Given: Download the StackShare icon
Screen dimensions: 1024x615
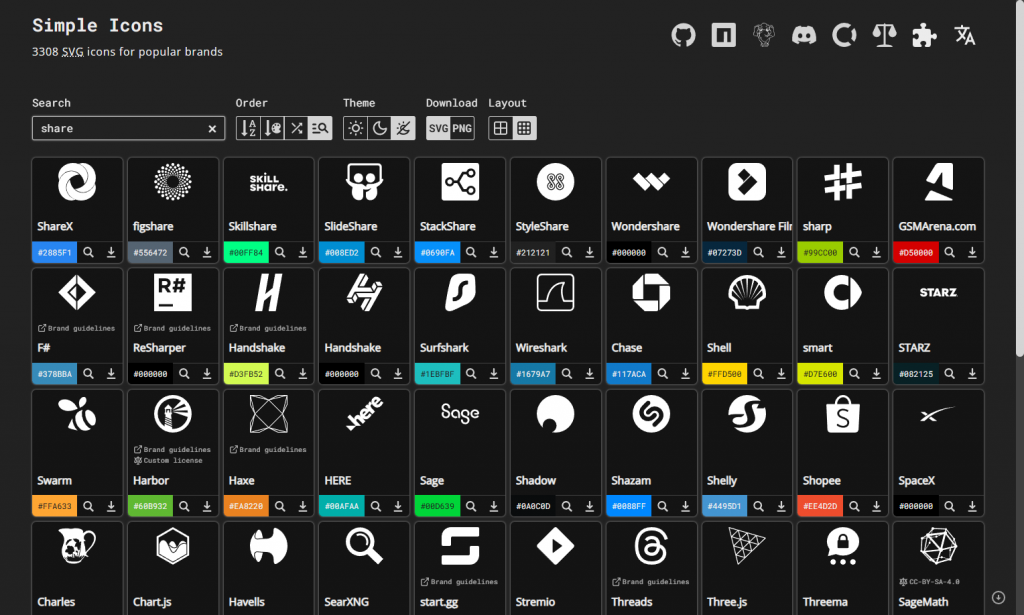Looking at the screenshot, I should (494, 252).
